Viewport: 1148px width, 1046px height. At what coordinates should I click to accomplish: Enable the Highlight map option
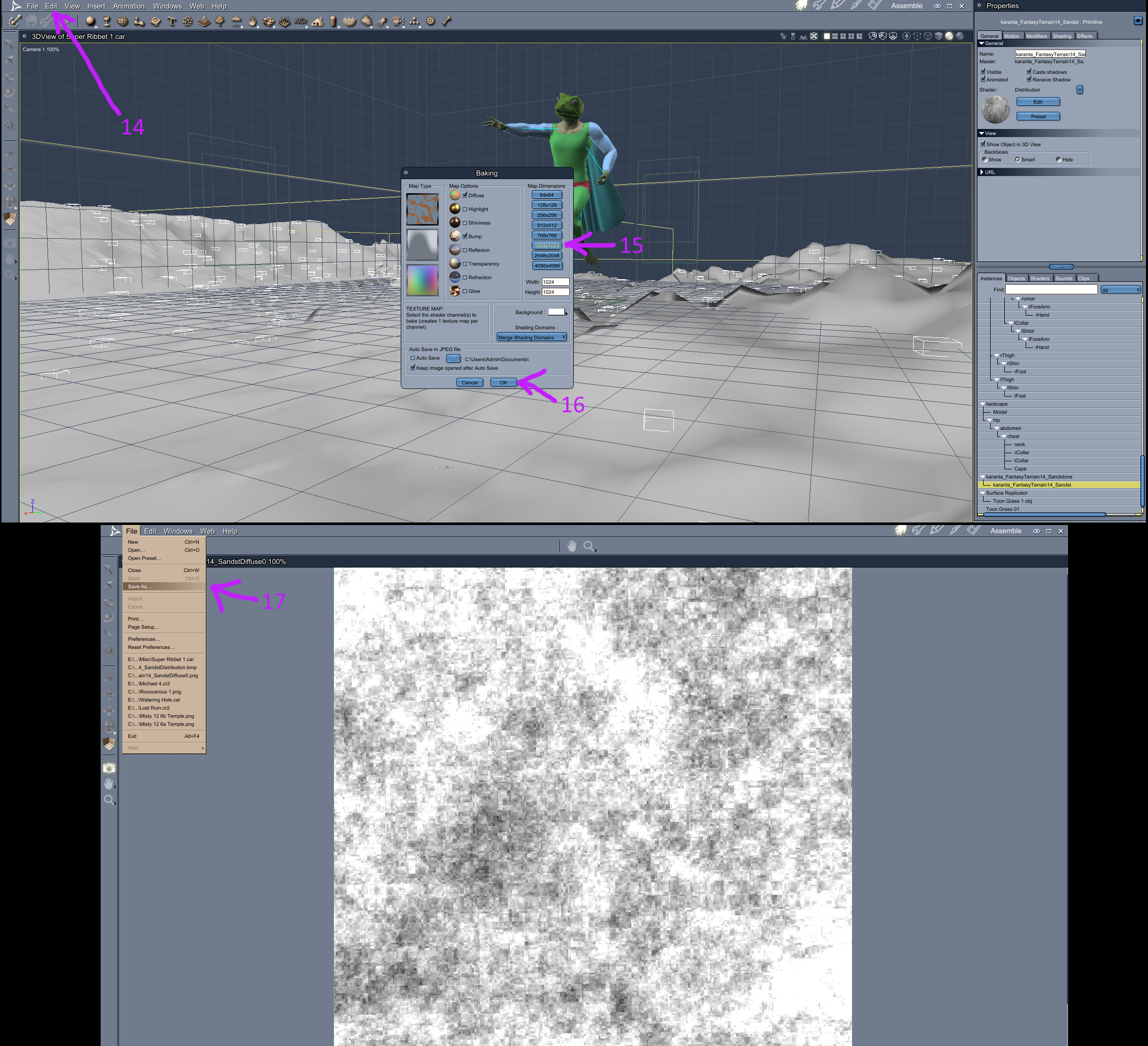coord(464,209)
